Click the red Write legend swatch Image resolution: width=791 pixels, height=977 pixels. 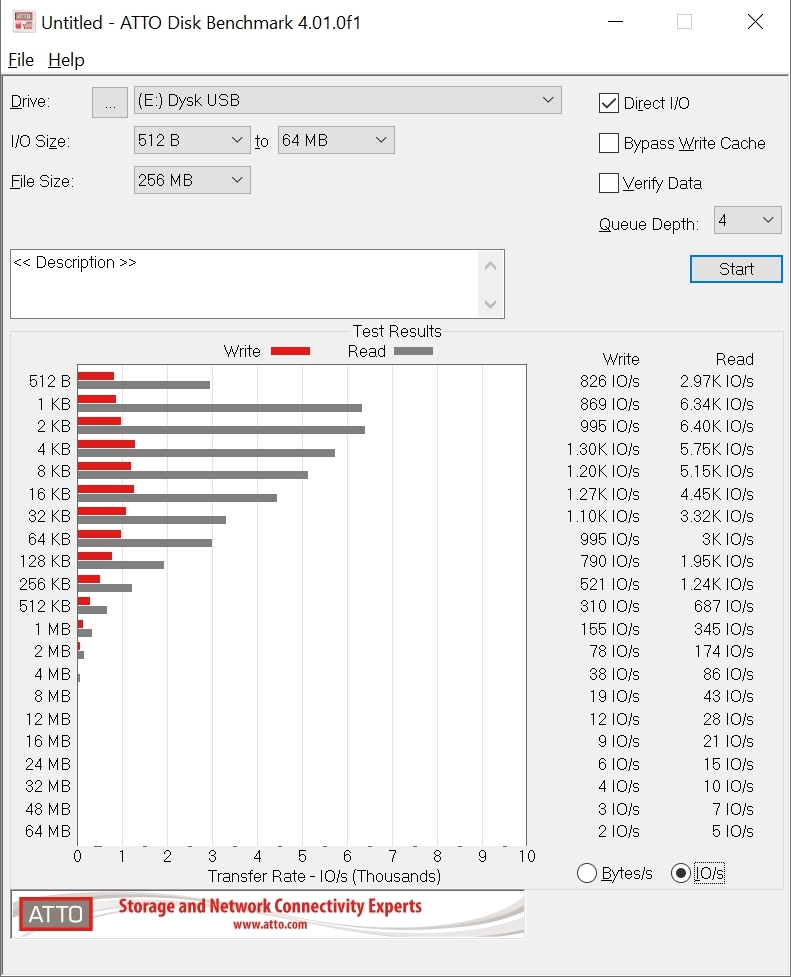290,351
